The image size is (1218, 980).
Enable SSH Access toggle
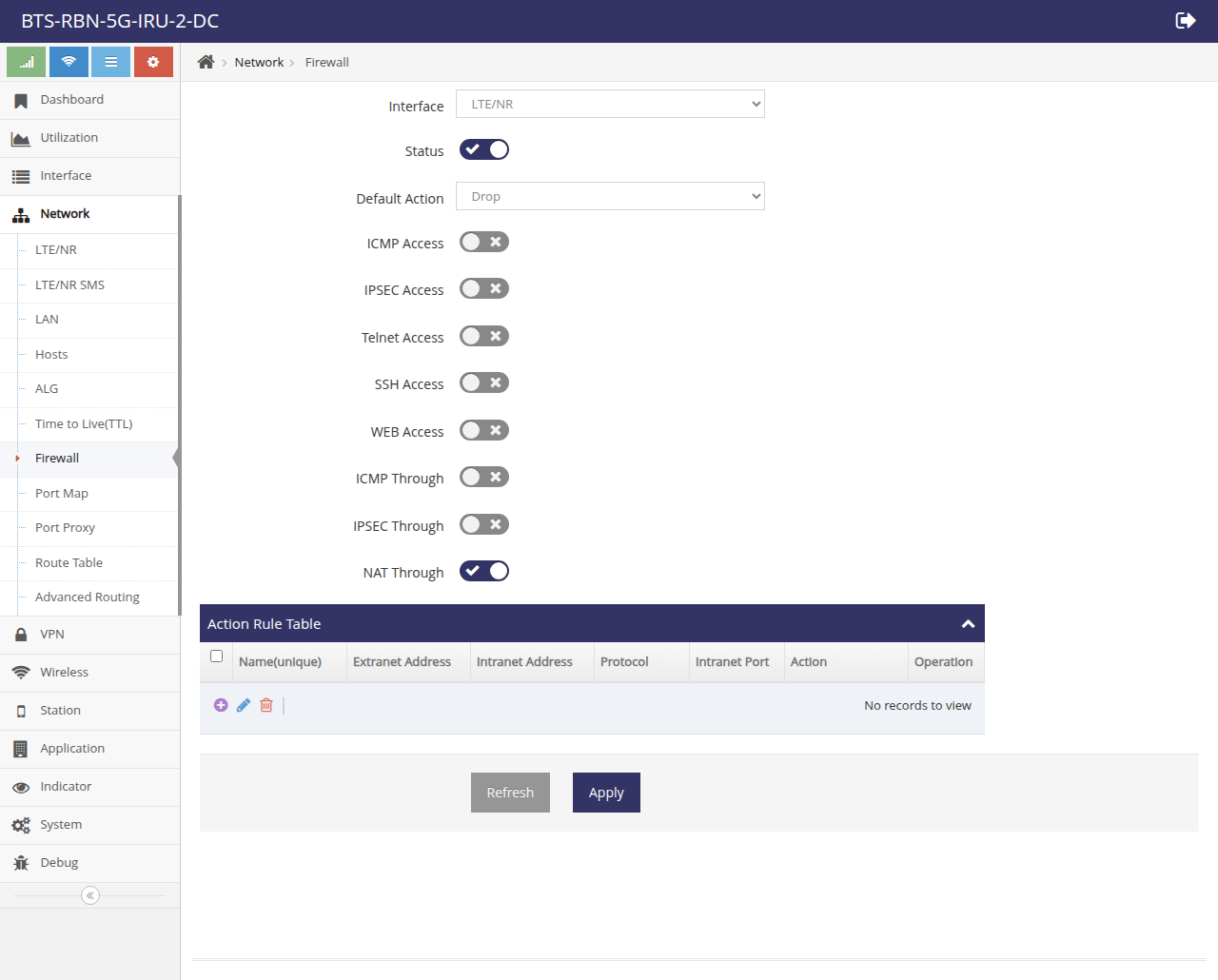[484, 382]
